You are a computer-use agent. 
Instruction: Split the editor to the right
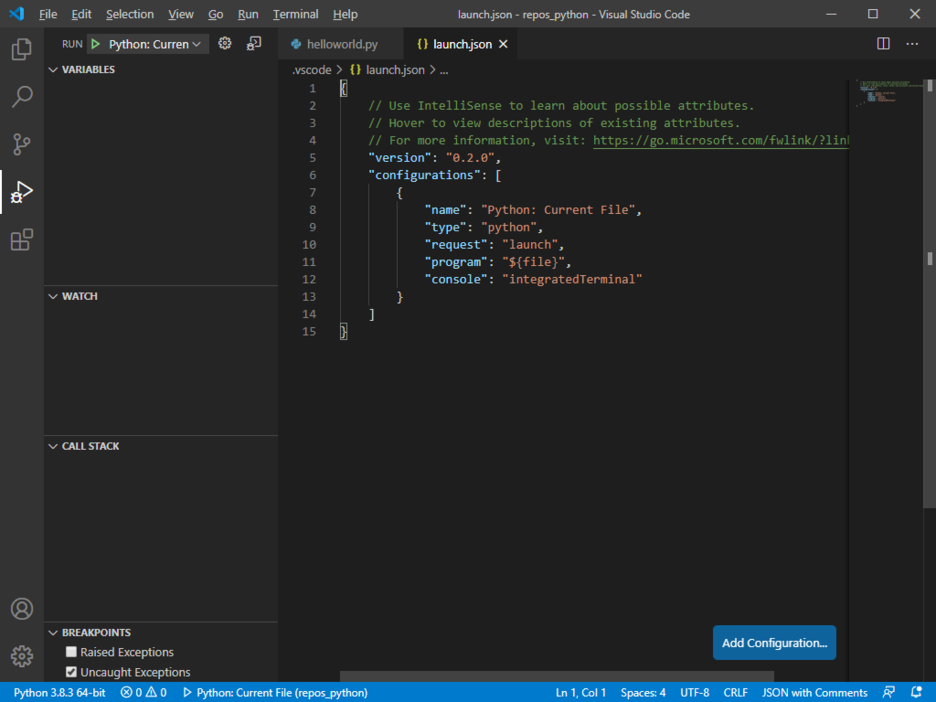click(883, 44)
